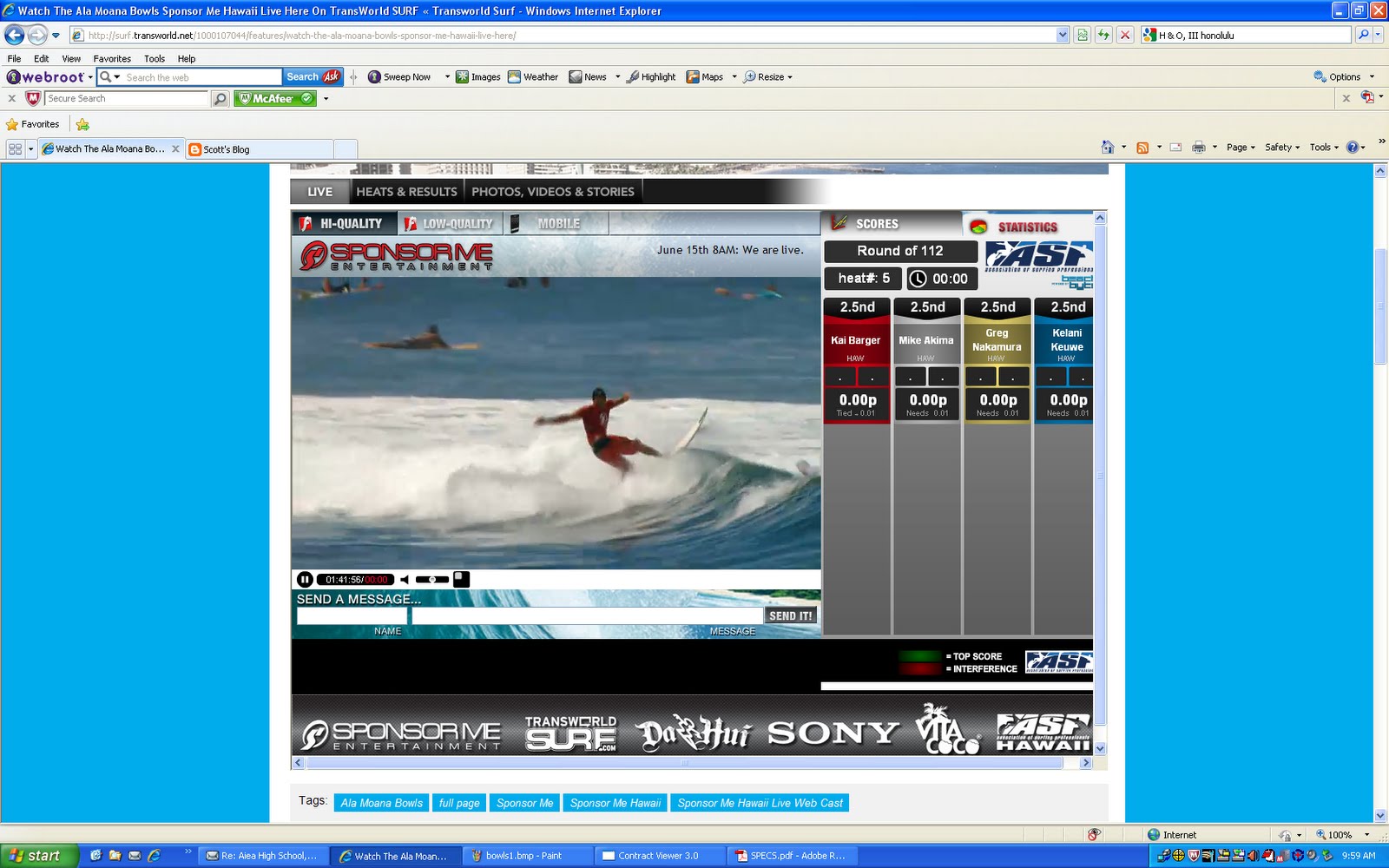Open PHOTOS, VIDEOS & STORIES tab
The height and width of the screenshot is (868, 1389).
553,192
